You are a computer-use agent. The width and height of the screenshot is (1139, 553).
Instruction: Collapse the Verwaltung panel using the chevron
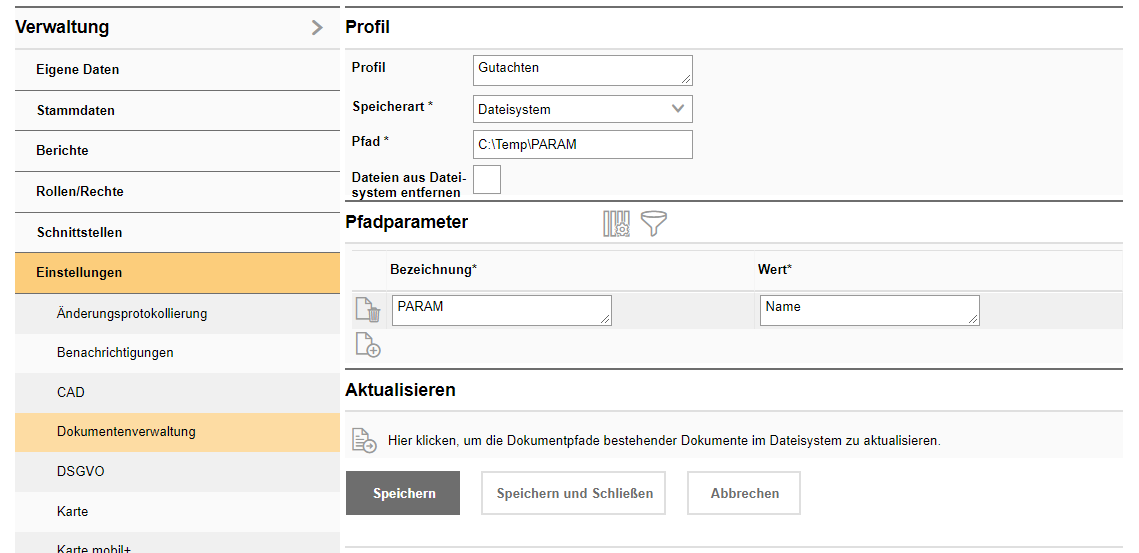coord(317,28)
